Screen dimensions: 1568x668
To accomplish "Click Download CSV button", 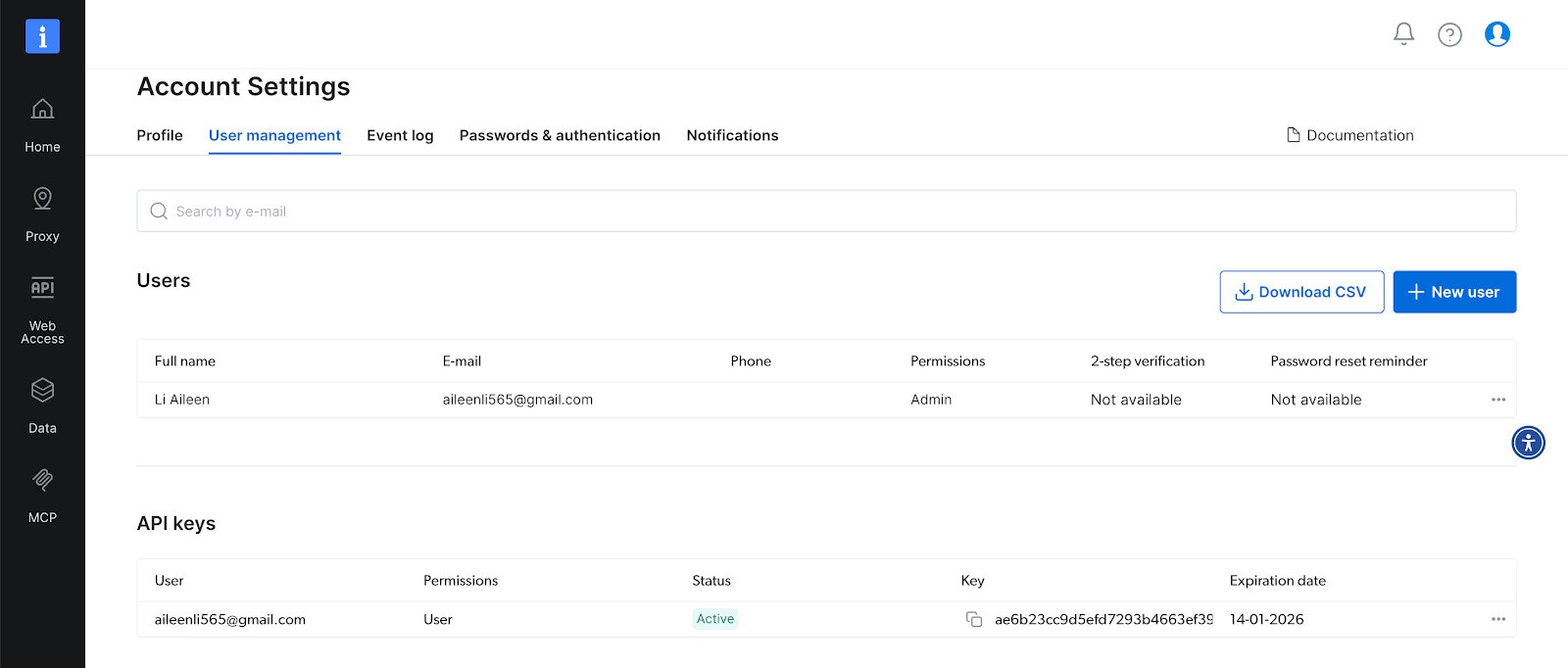I will (x=1301, y=292).
